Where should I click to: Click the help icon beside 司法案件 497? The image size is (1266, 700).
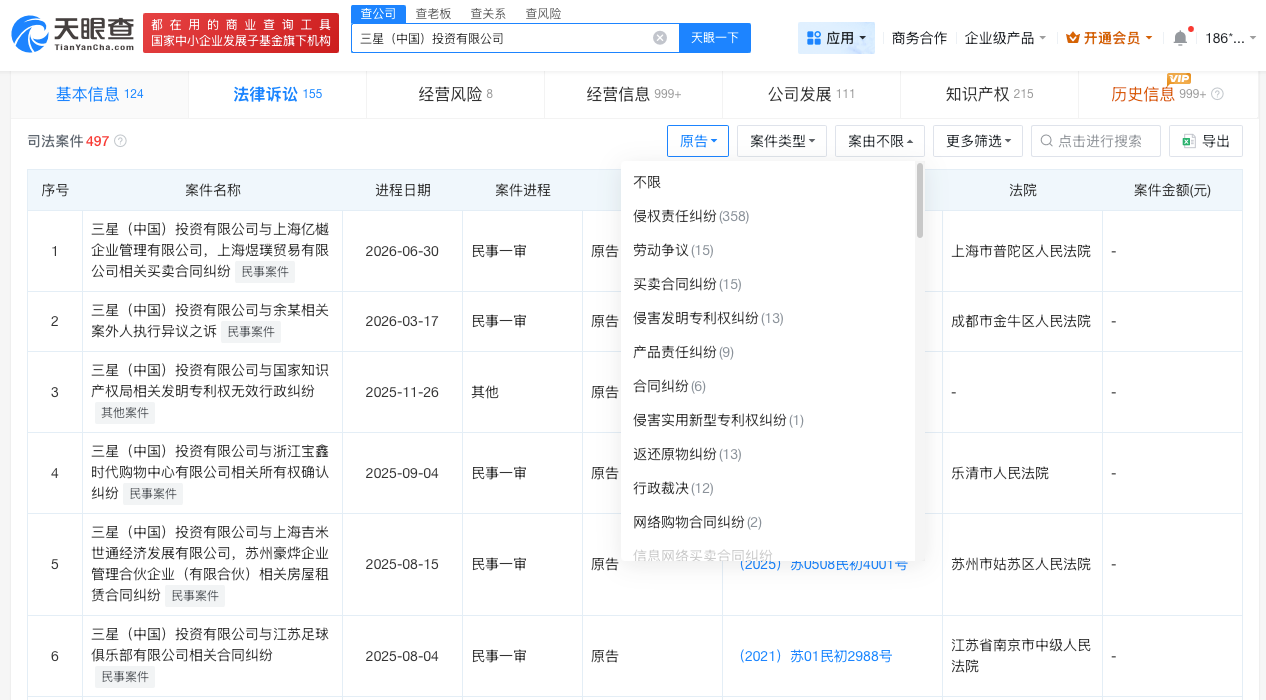point(120,141)
